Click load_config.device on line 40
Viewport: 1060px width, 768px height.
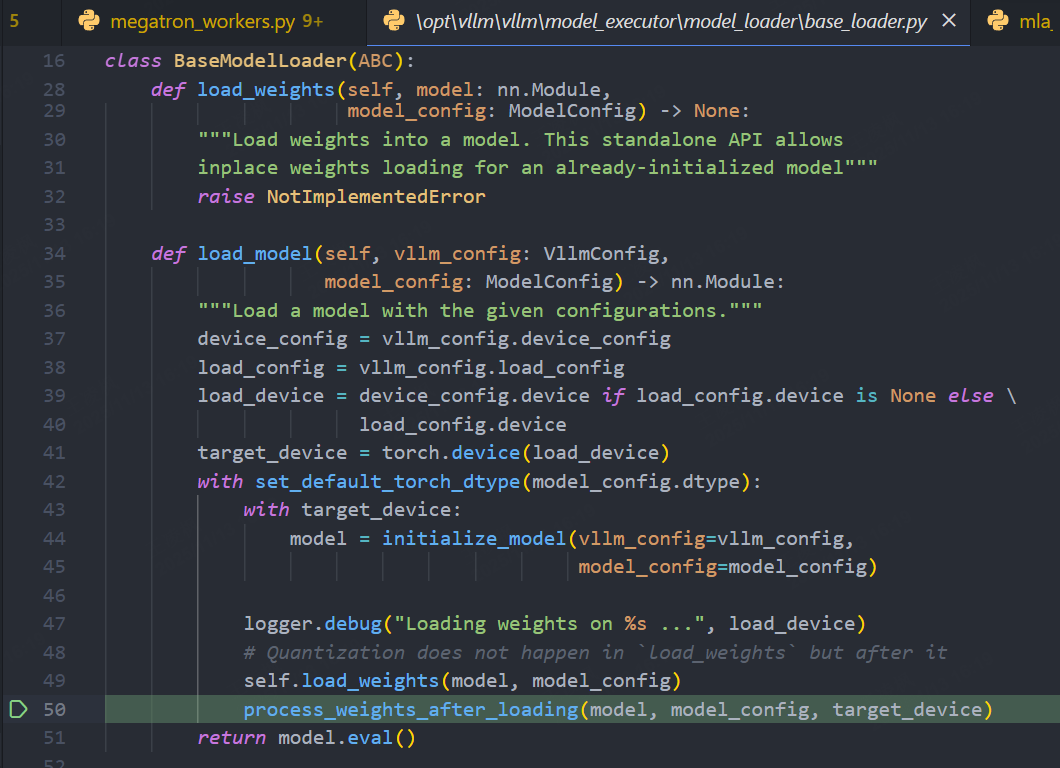pyautogui.click(x=462, y=425)
